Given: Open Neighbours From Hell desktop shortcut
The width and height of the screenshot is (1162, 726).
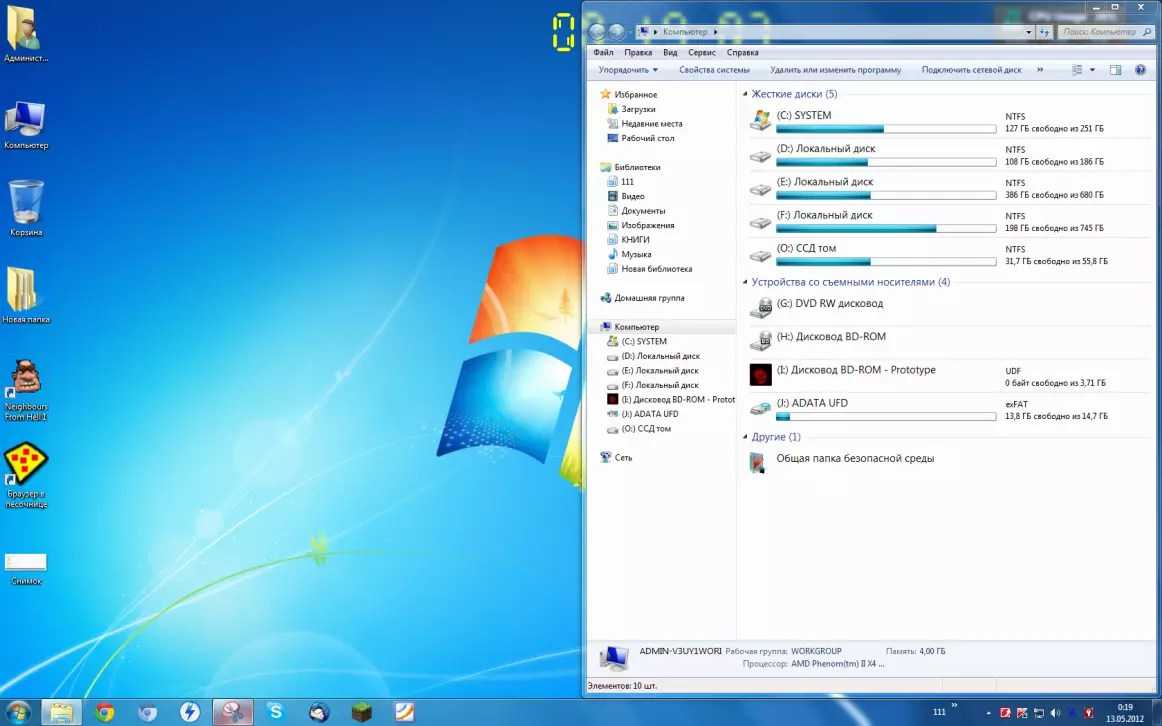Looking at the screenshot, I should 26,381.
